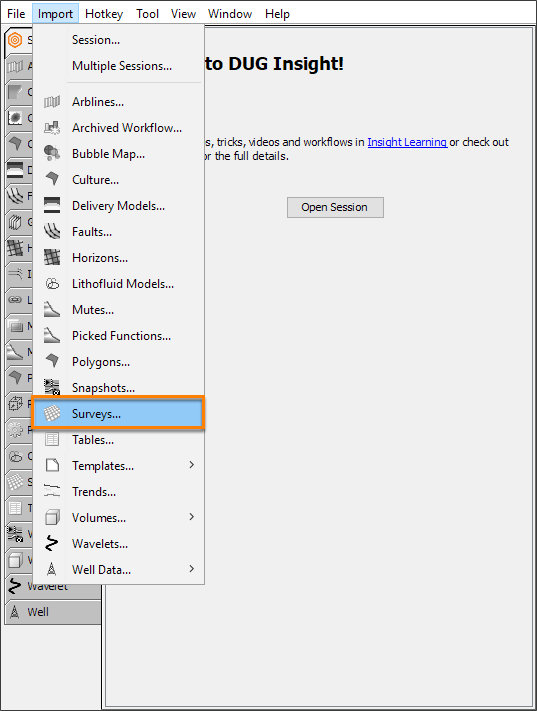Open the Window menu
537x711 pixels.
click(x=230, y=14)
